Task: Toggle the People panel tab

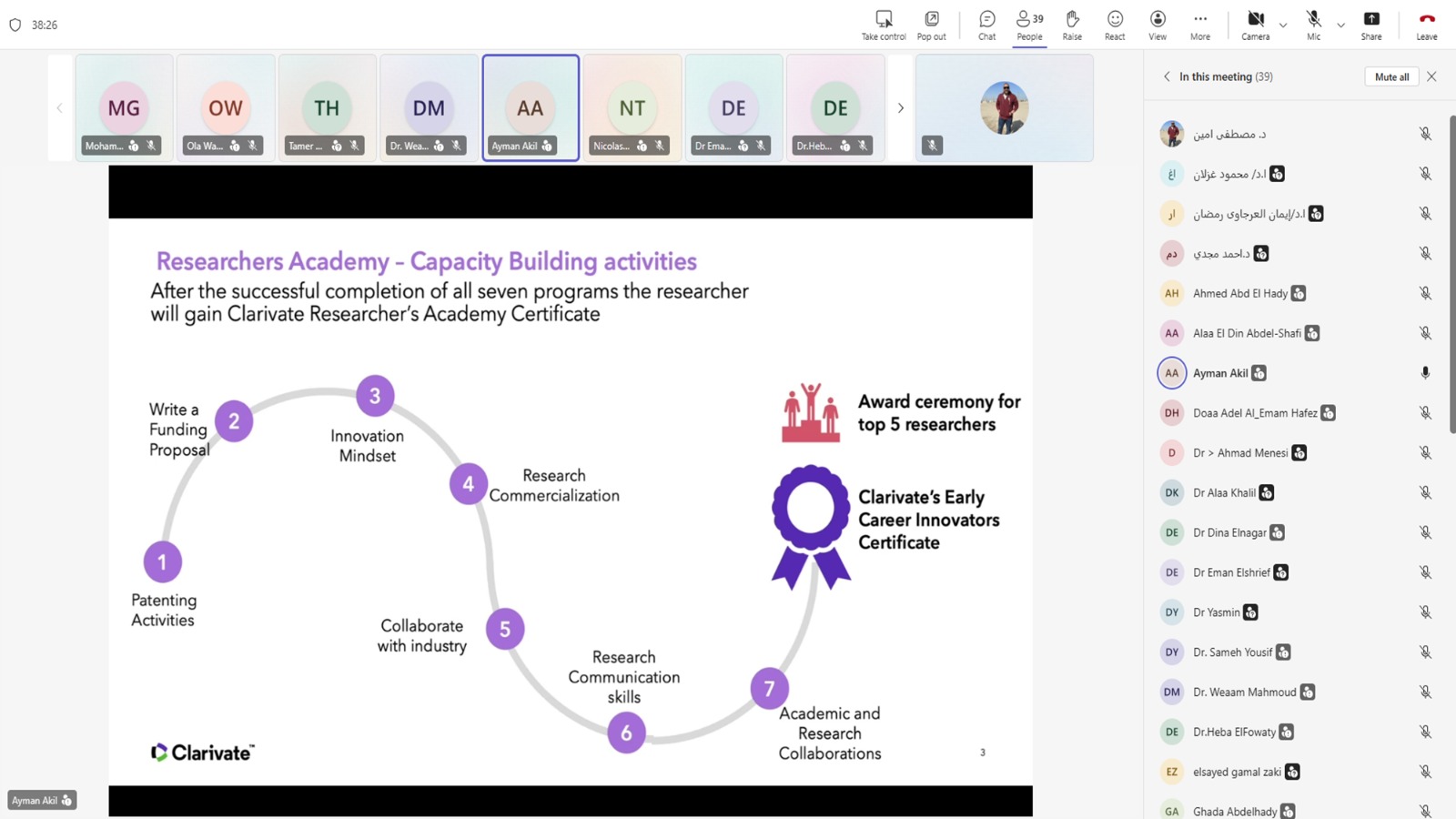Action: [1029, 25]
